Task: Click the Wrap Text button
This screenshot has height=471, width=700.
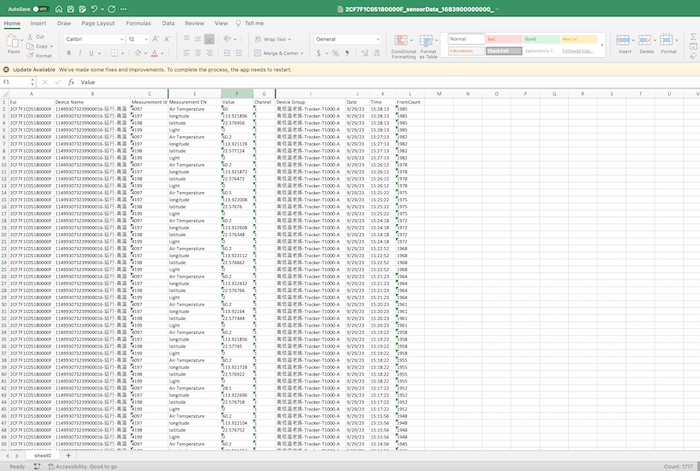Action: 273,38
